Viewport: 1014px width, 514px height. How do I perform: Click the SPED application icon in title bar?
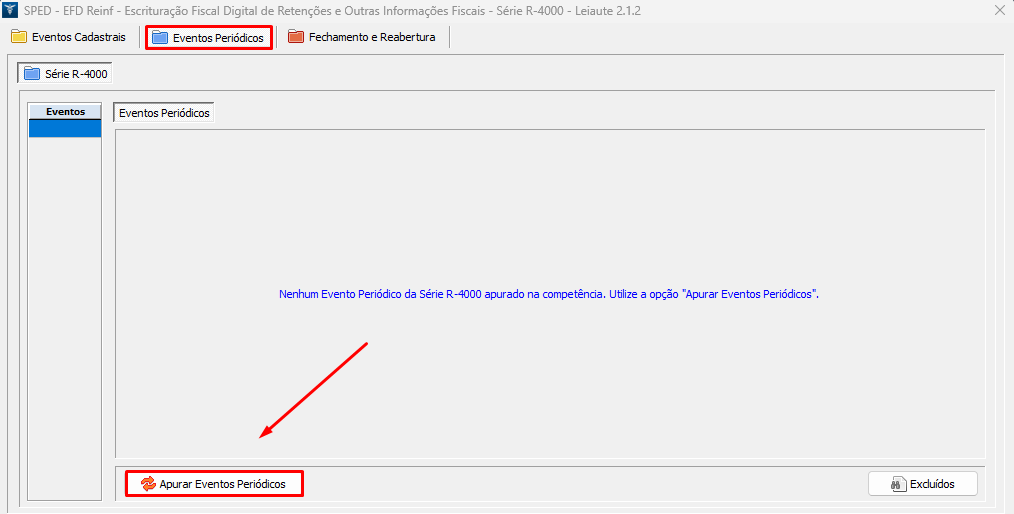click(x=11, y=10)
